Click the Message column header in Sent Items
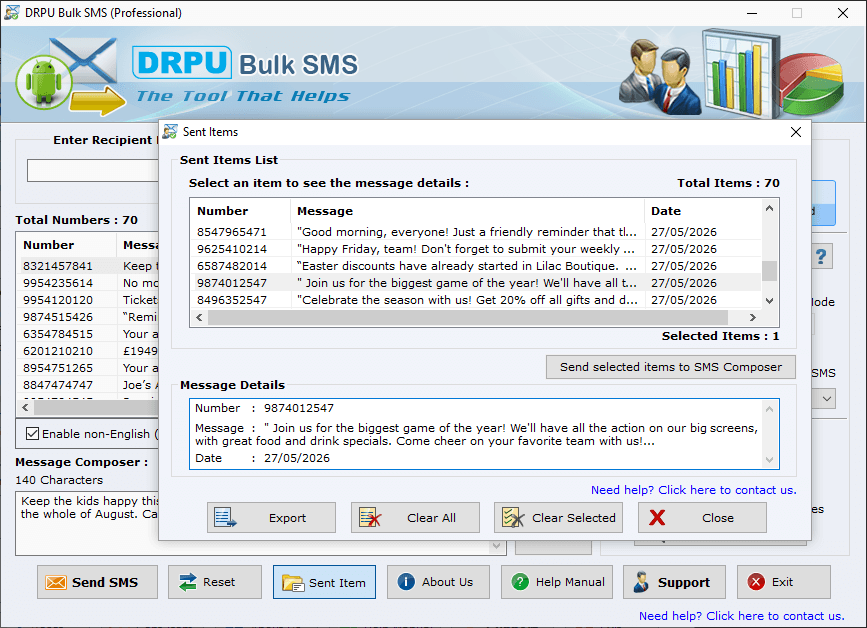 (467, 211)
